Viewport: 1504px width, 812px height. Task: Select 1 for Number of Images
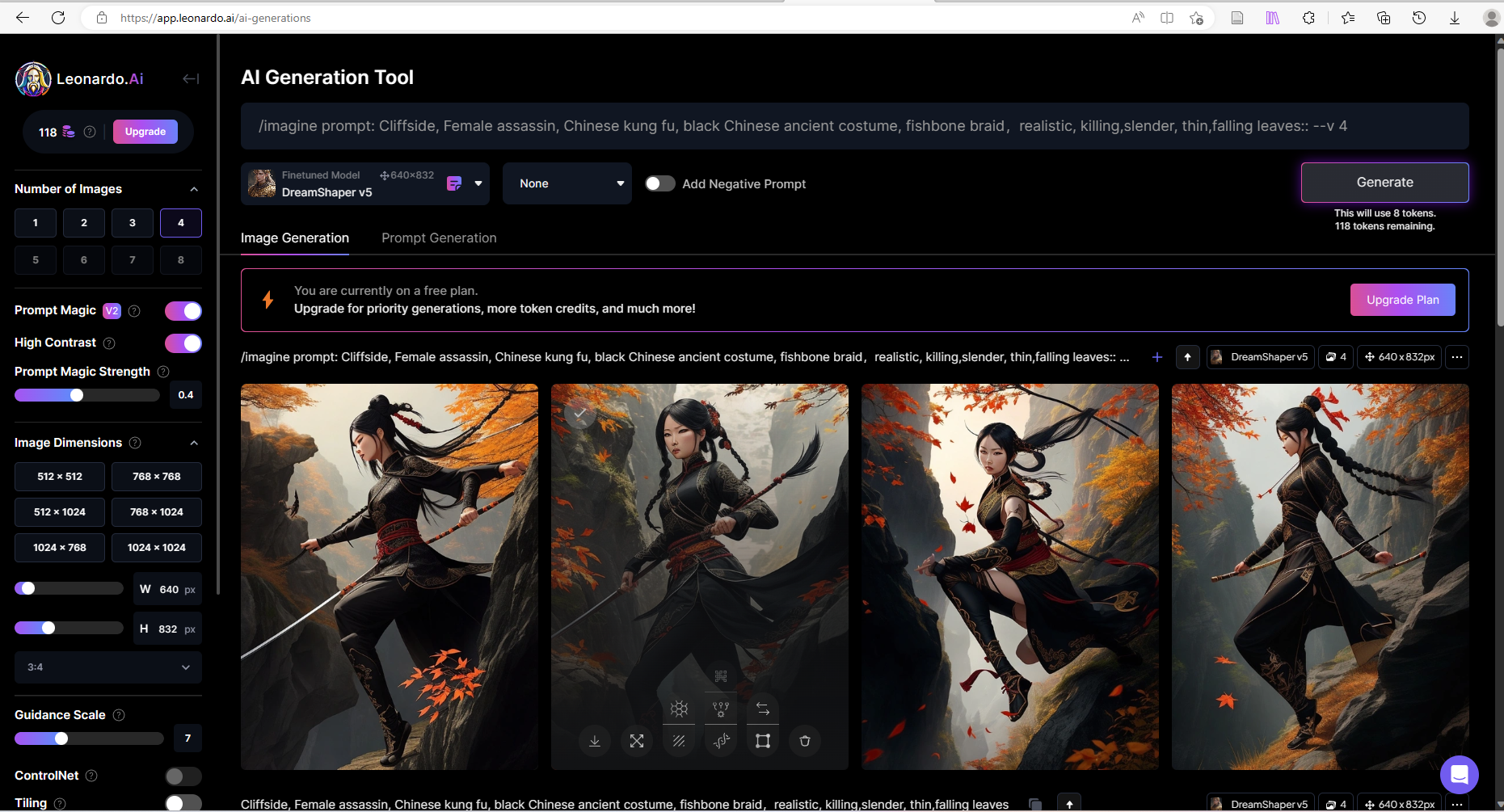[36, 223]
